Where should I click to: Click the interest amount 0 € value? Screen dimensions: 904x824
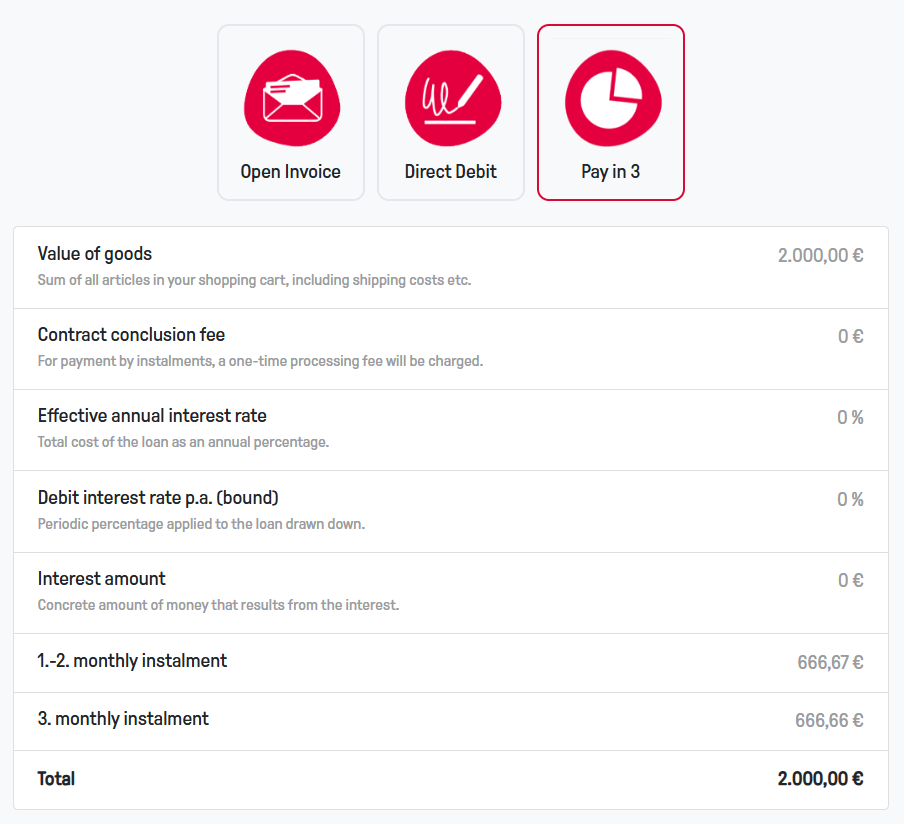[850, 580]
